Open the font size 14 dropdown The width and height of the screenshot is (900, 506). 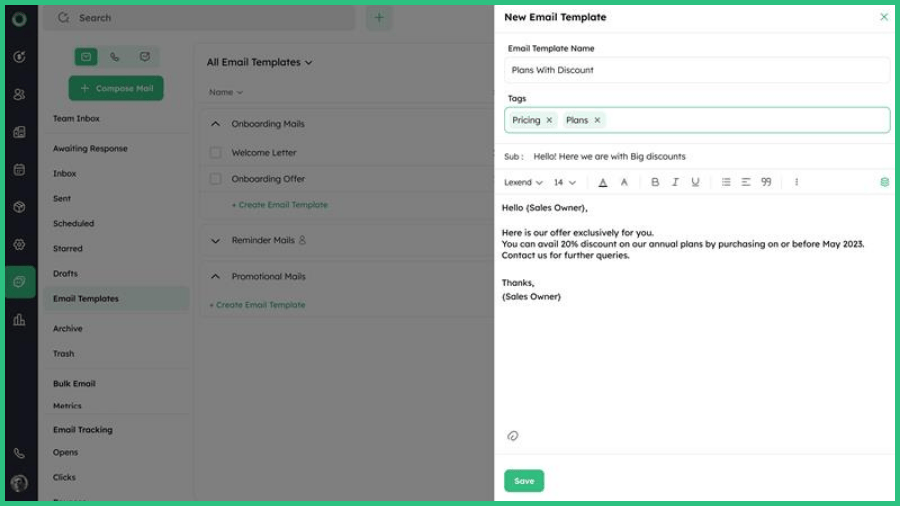click(565, 183)
